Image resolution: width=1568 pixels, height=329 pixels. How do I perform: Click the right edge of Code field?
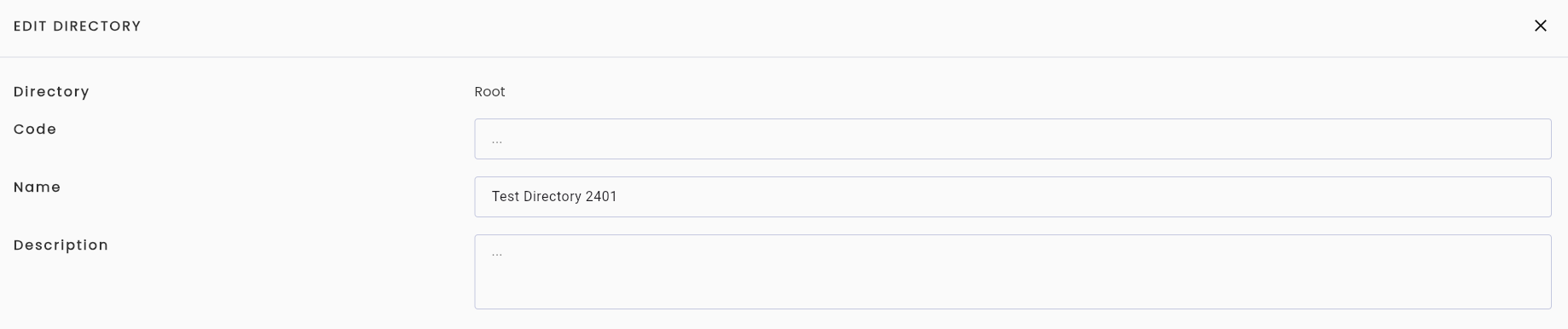(1550, 139)
